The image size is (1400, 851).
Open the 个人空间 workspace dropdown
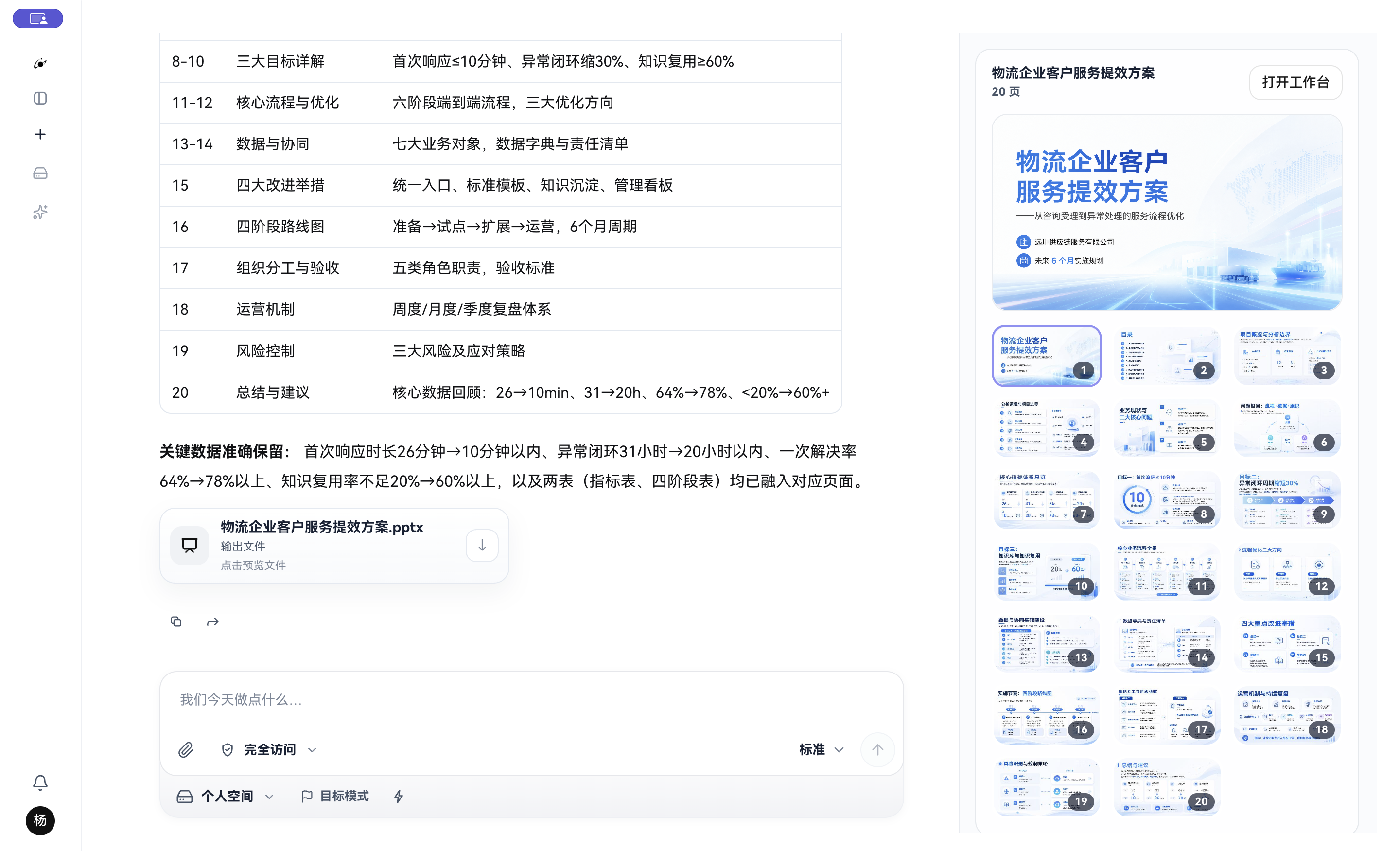pyautogui.click(x=226, y=797)
